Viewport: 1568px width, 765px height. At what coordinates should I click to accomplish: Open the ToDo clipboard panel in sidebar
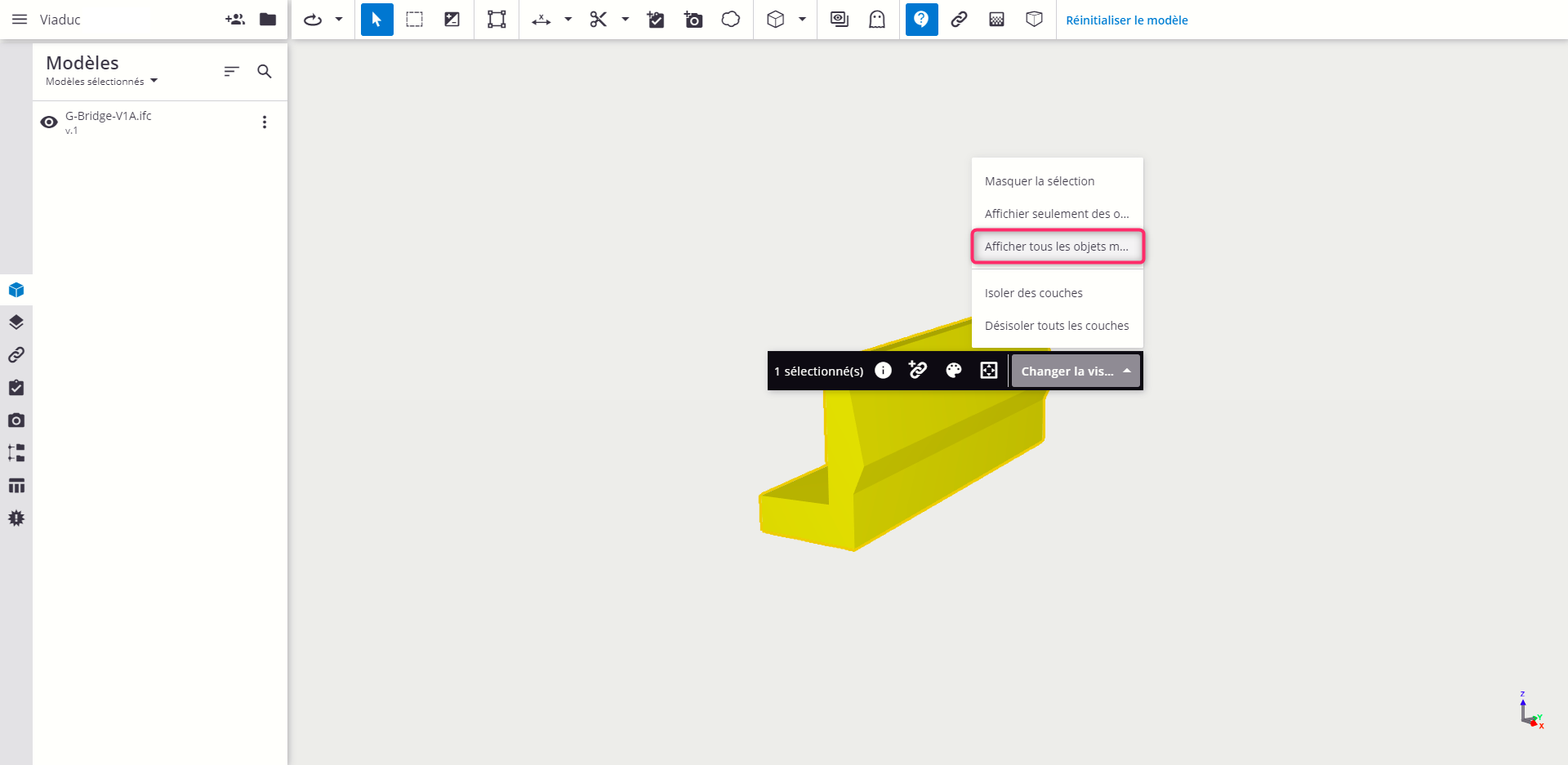coord(16,388)
